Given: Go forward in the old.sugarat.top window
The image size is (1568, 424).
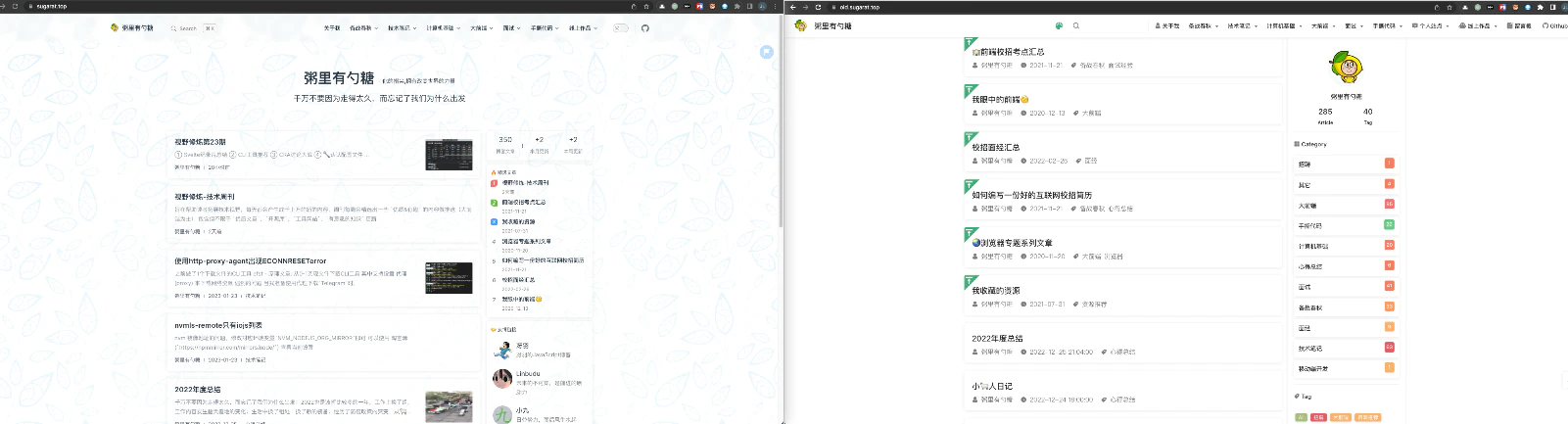Looking at the screenshot, I should pyautogui.click(x=805, y=7).
